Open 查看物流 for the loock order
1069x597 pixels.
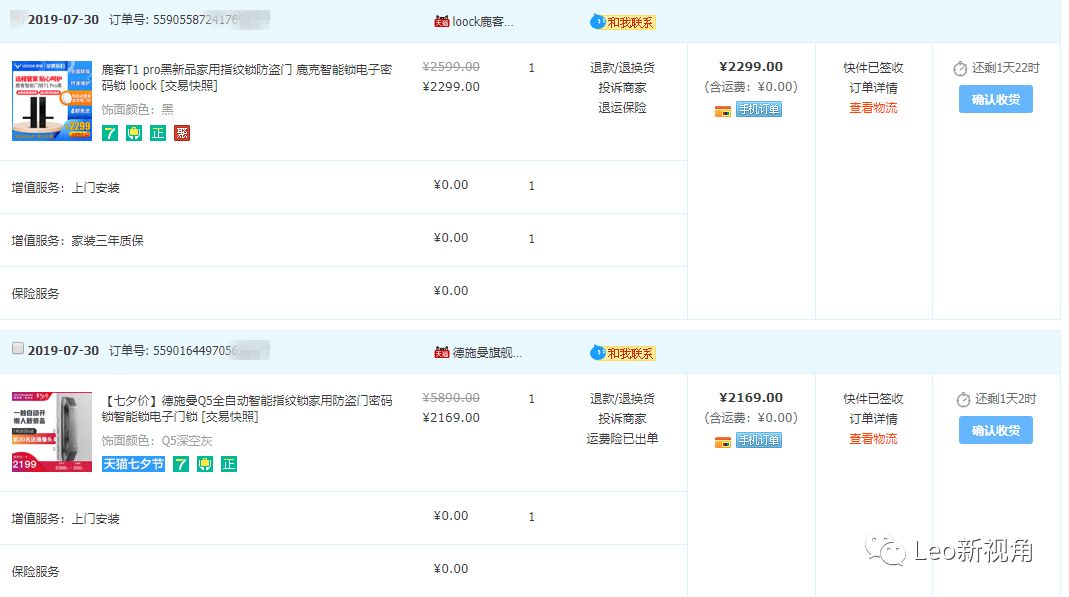pyautogui.click(x=873, y=108)
